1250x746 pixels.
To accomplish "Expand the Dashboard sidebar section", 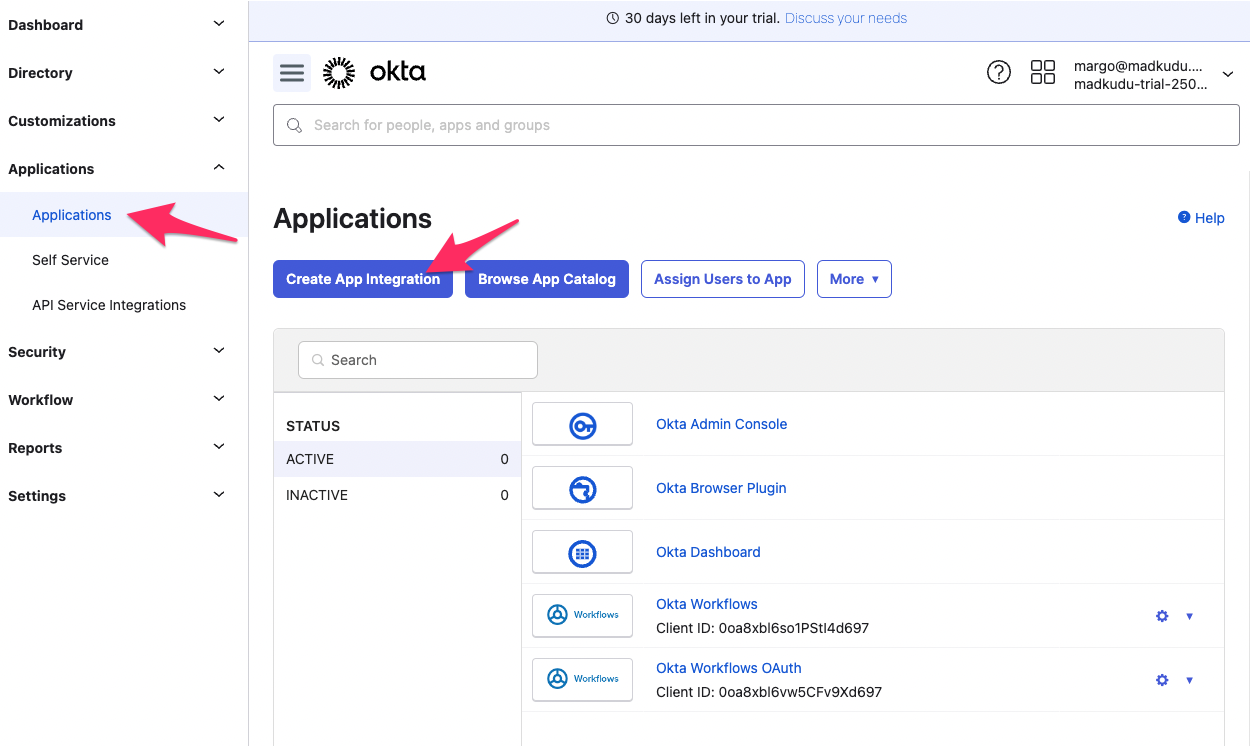I will (219, 24).
